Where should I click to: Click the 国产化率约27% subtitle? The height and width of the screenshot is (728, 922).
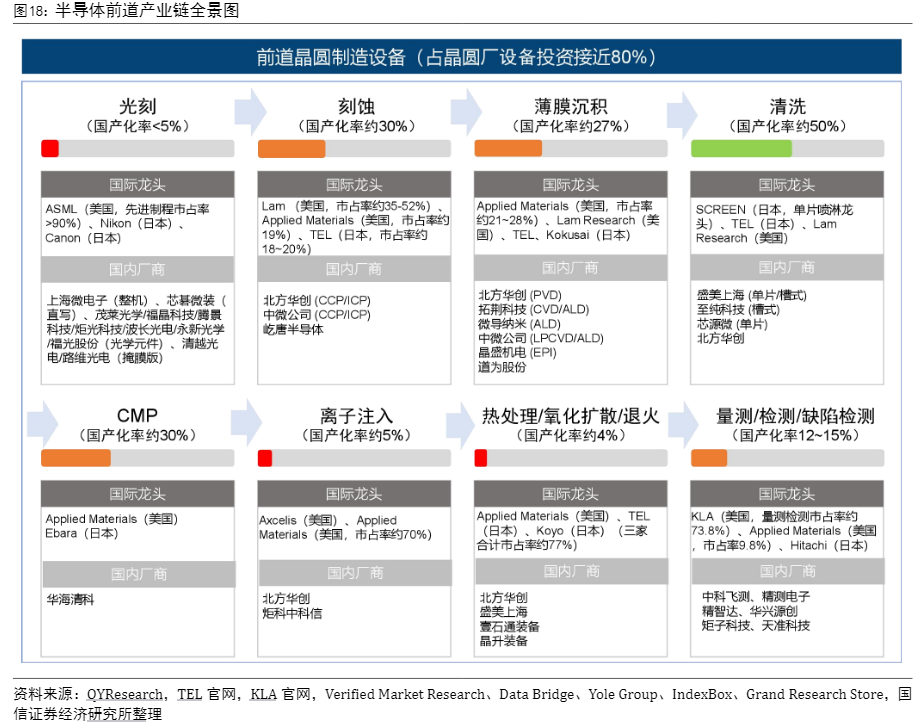pos(570,126)
